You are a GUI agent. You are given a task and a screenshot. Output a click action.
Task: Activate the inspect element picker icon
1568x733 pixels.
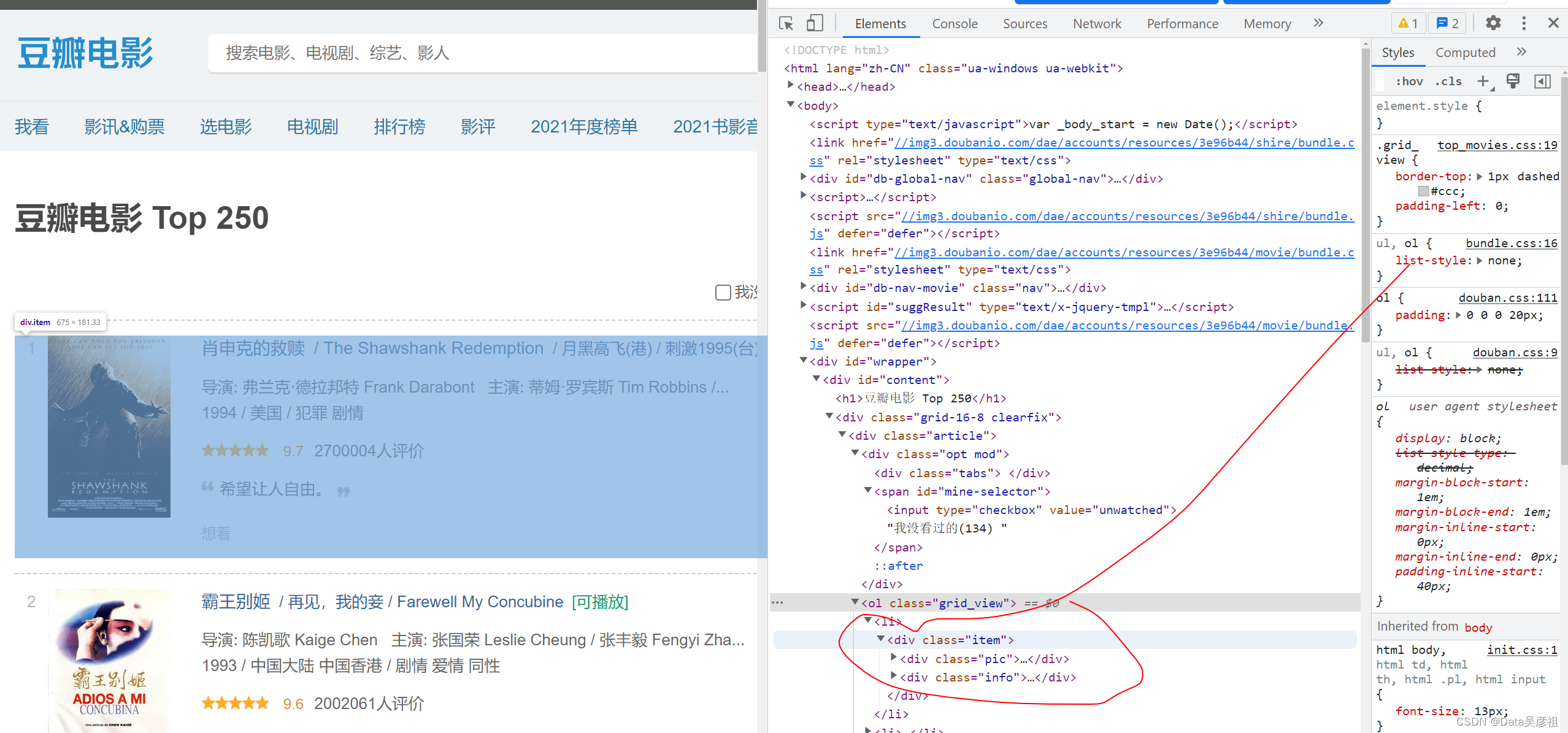click(x=786, y=23)
